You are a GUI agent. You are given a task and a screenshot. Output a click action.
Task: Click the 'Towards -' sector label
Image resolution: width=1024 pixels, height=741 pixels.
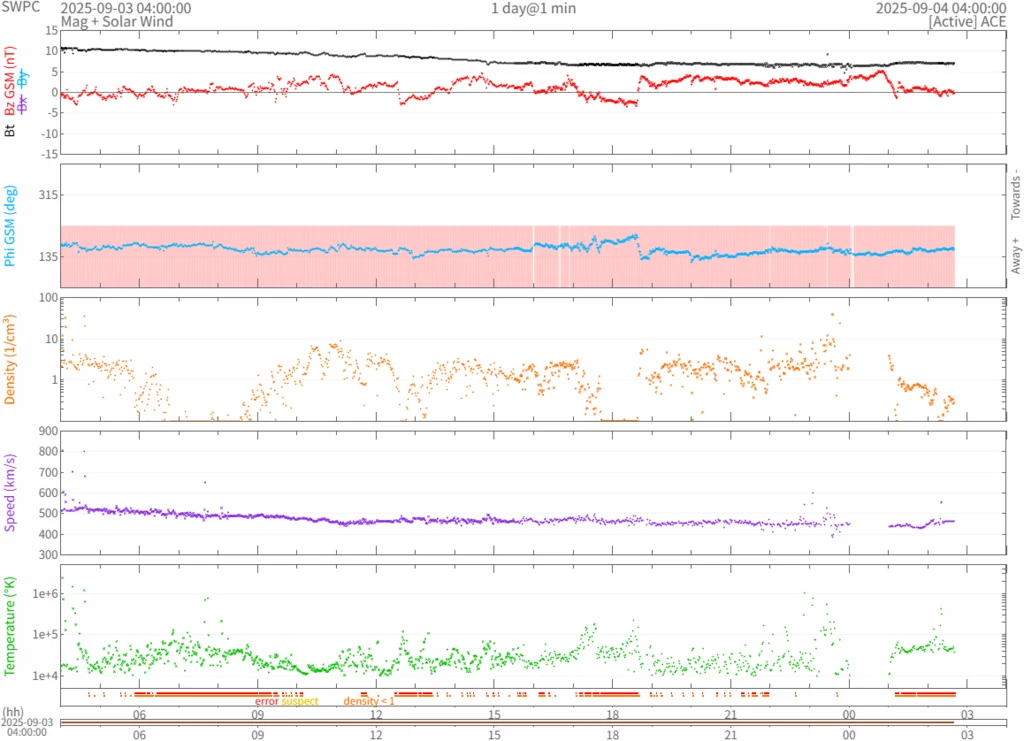click(x=1015, y=193)
